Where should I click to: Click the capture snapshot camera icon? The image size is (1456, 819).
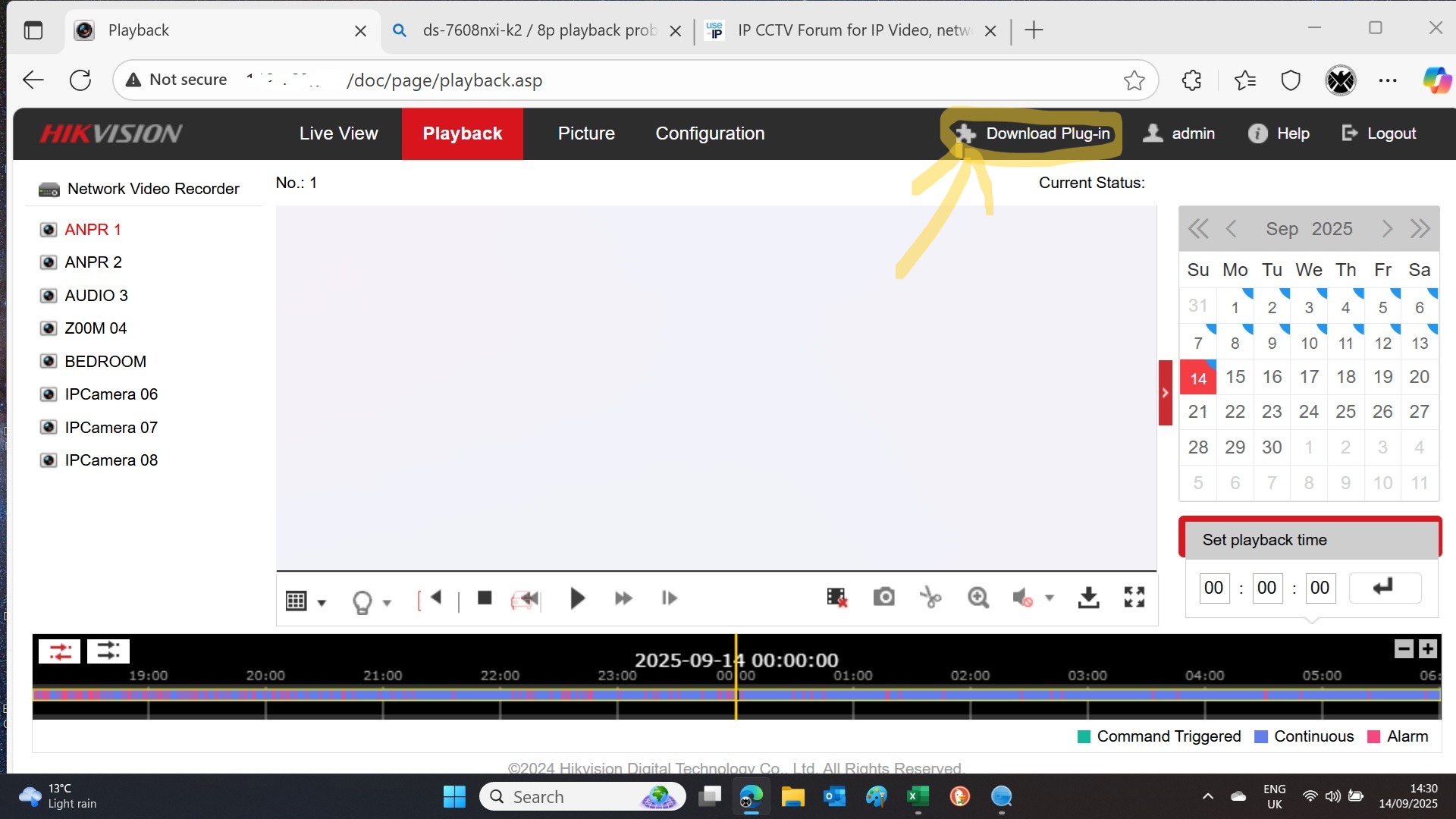click(883, 598)
